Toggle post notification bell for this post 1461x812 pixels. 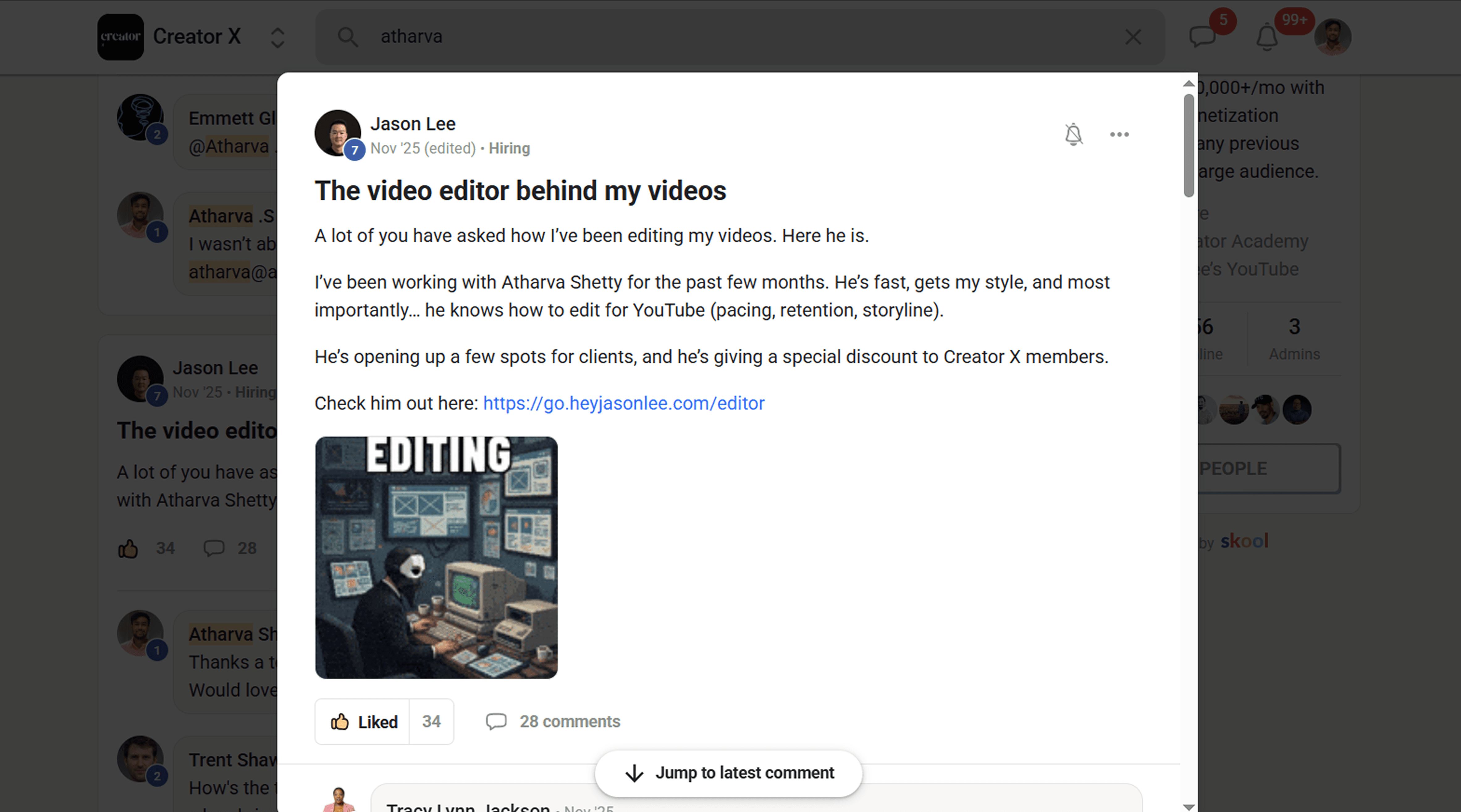pos(1073,134)
